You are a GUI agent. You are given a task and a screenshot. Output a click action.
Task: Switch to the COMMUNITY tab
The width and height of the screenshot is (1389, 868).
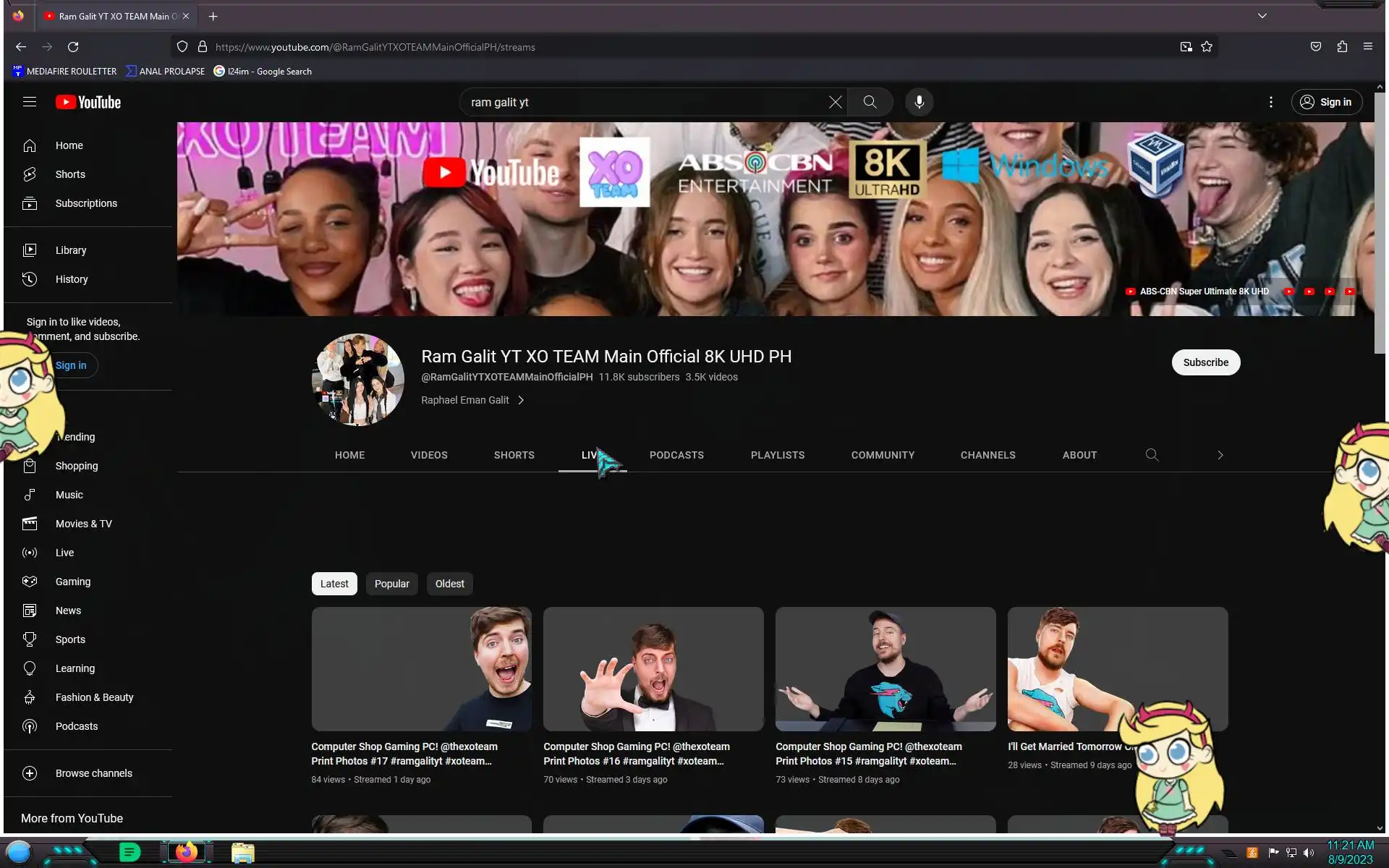coord(883,455)
